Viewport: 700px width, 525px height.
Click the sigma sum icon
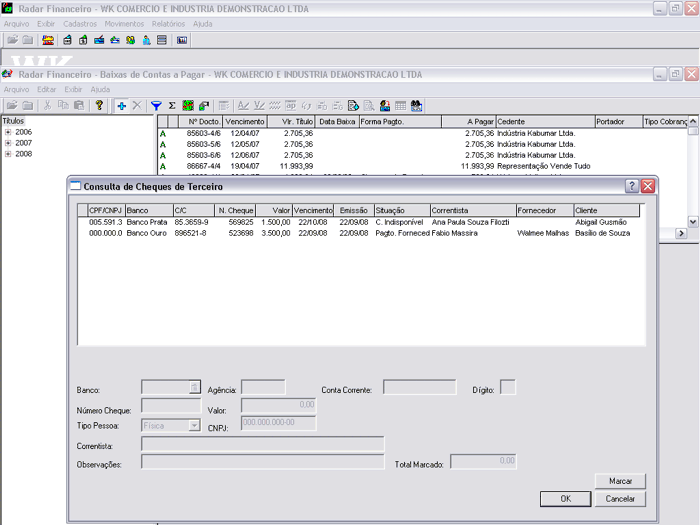click(171, 105)
